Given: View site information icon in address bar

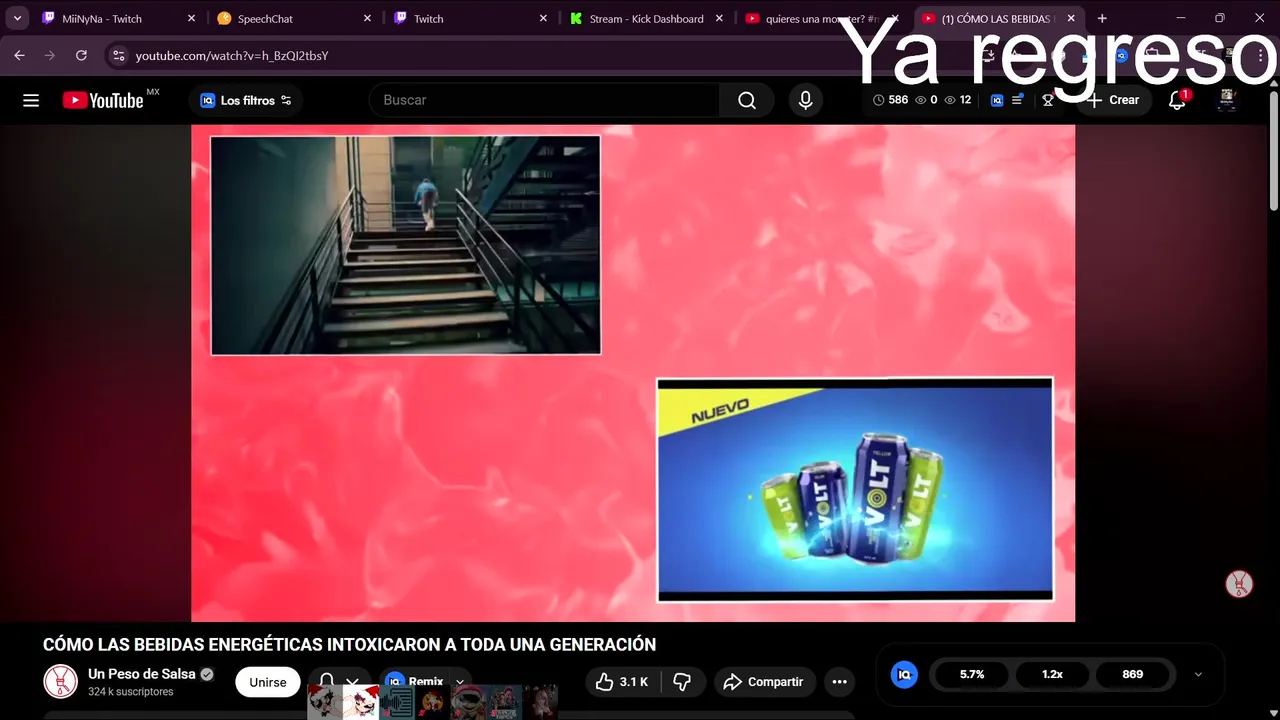Looking at the screenshot, I should coord(118,55).
